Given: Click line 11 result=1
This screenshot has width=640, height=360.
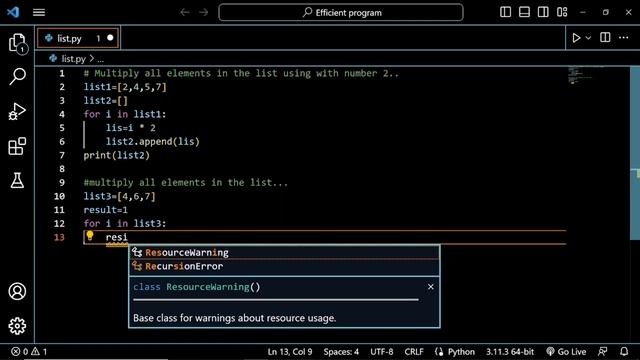Looking at the screenshot, I should pyautogui.click(x=105, y=210).
